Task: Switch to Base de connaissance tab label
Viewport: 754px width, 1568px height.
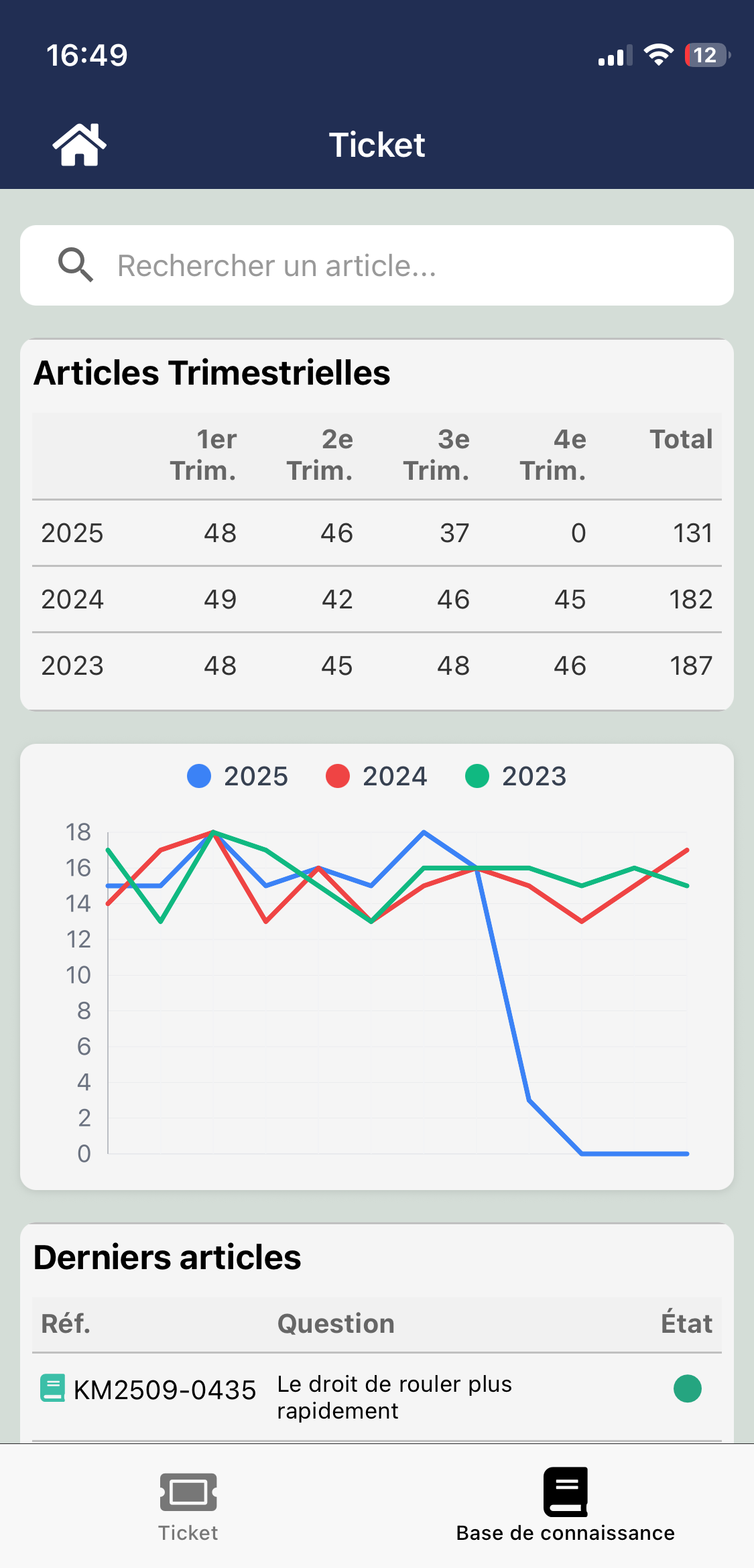Action: 566,1533
